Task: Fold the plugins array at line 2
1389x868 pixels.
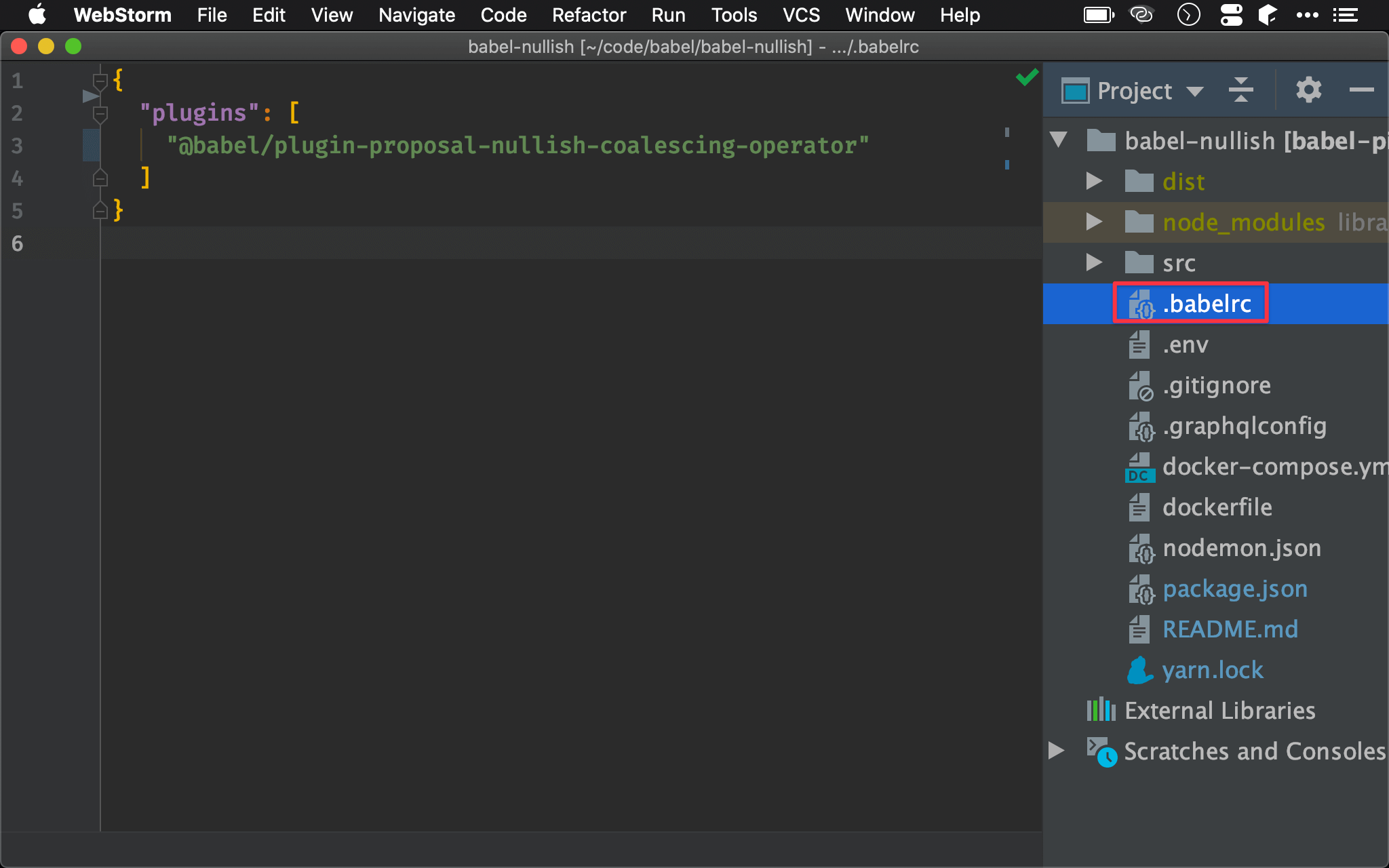Action: pyautogui.click(x=100, y=114)
